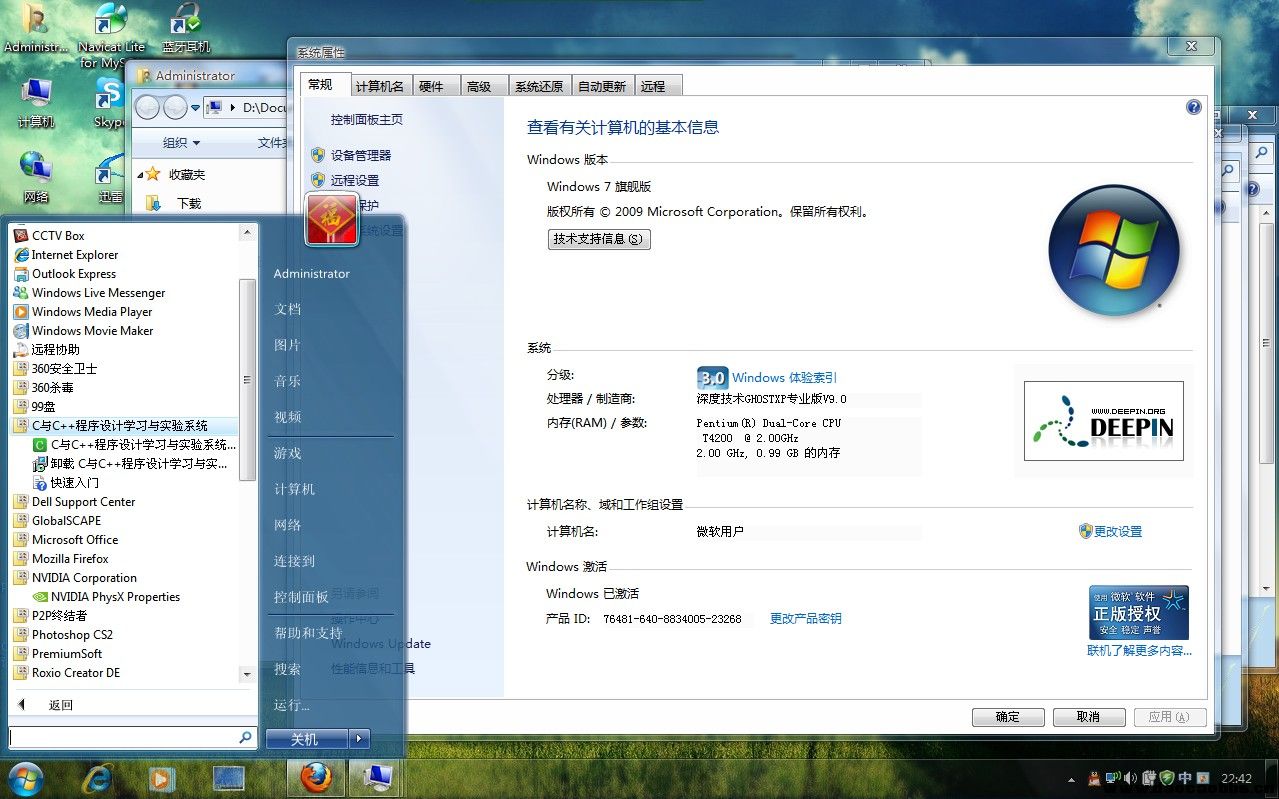Image resolution: width=1279 pixels, height=799 pixels.
Task: Open the Windows 体验索引 link
Action: tap(784, 378)
